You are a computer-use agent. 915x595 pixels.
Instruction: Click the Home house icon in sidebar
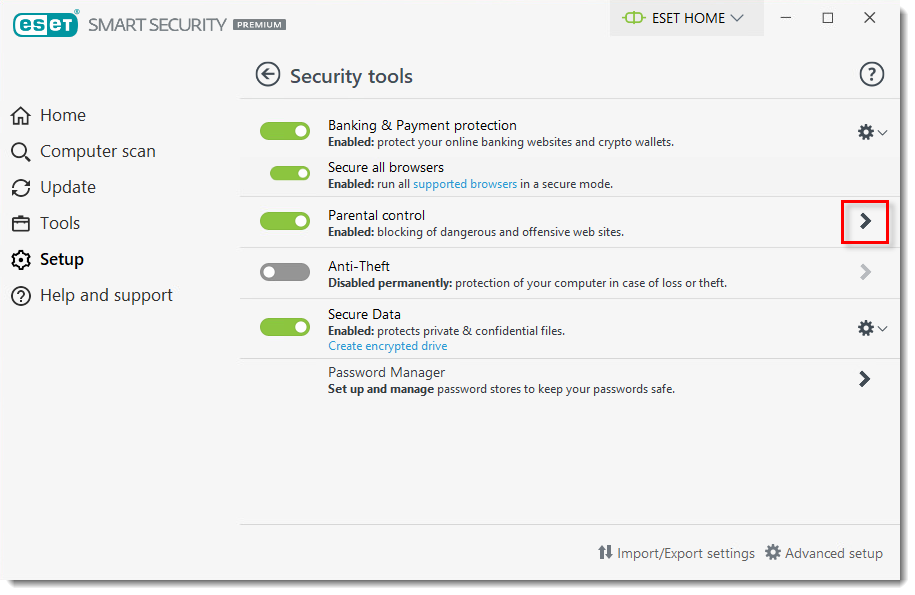click(21, 116)
